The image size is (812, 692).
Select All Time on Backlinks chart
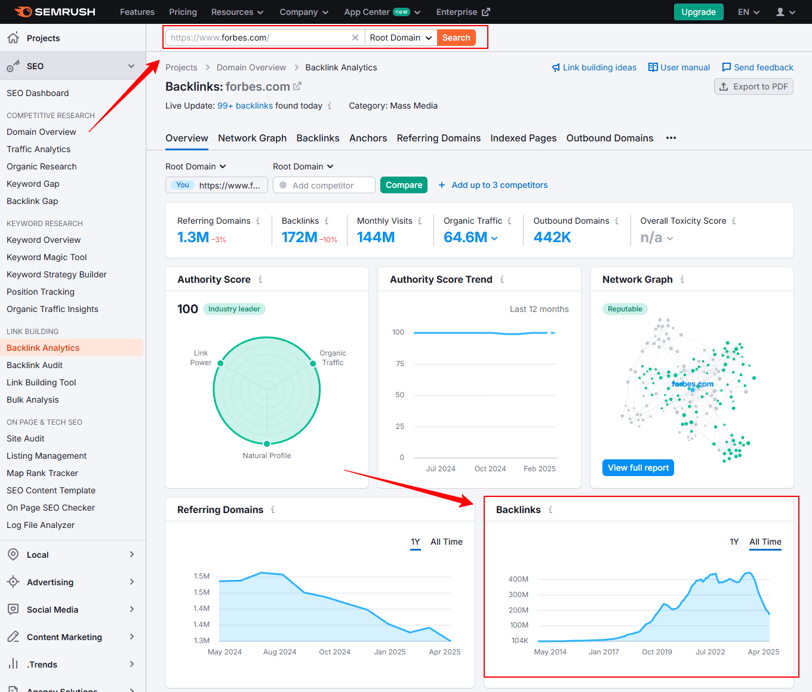(765, 542)
